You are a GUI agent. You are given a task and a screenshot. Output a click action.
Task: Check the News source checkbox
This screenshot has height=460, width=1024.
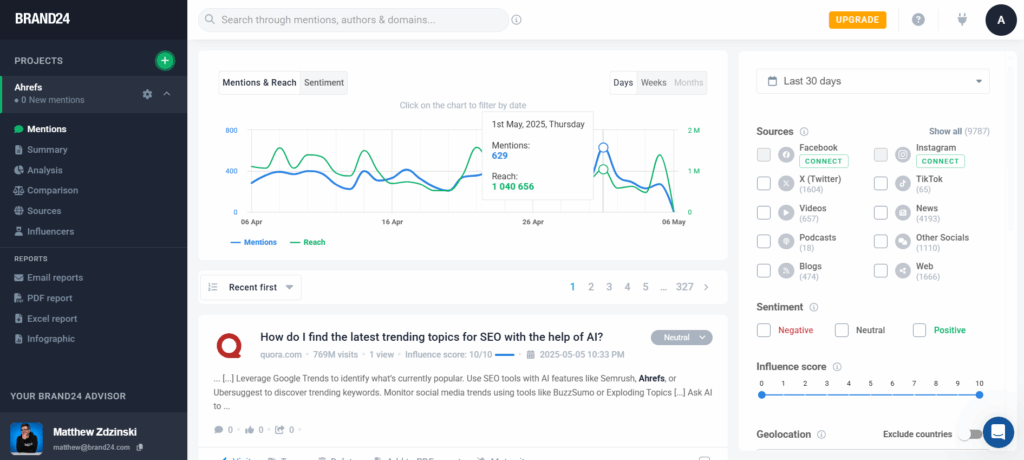click(x=881, y=213)
